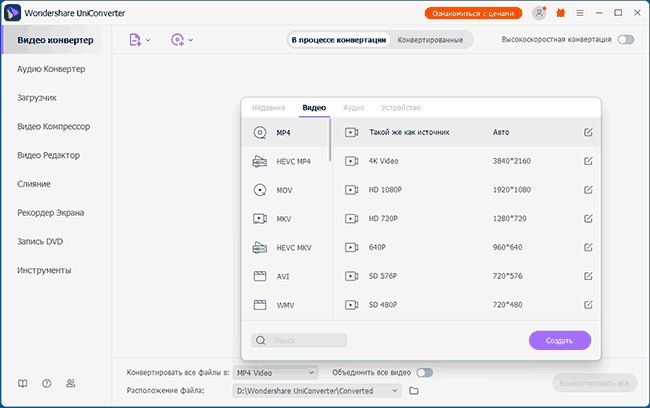This screenshot has height=408, width=650.
Task: Open Загрузчик in sidebar
Action: (x=37, y=98)
